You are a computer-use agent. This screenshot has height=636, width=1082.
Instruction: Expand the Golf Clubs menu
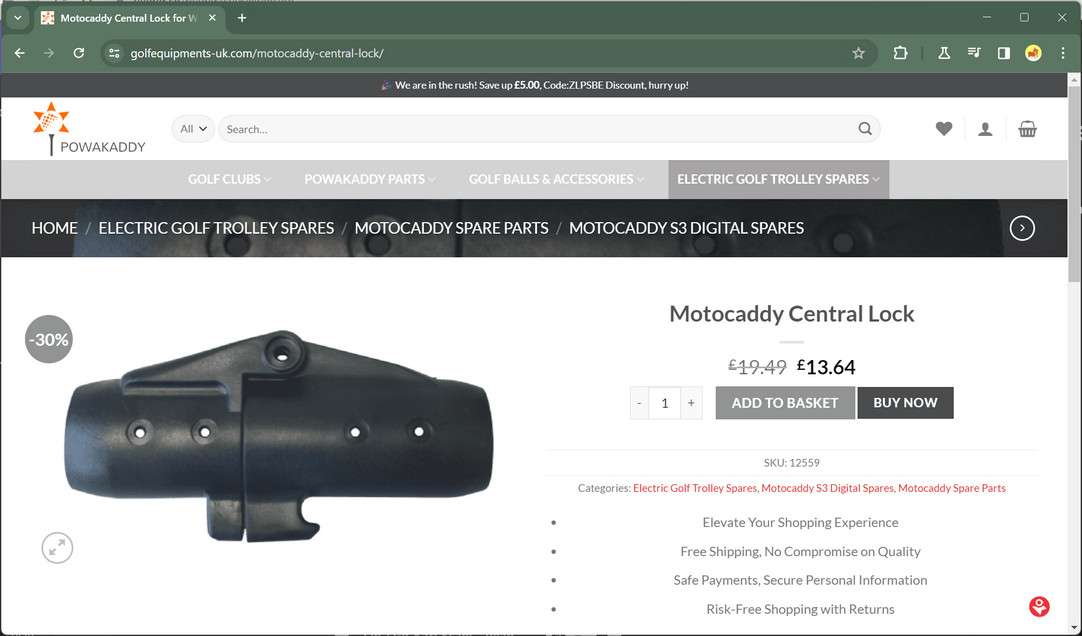pos(229,179)
